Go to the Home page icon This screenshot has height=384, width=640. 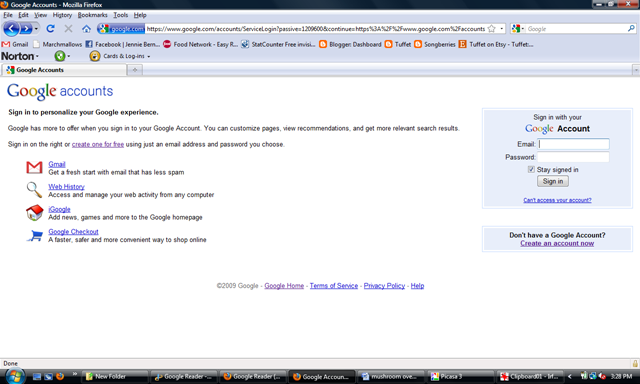tap(86, 29)
